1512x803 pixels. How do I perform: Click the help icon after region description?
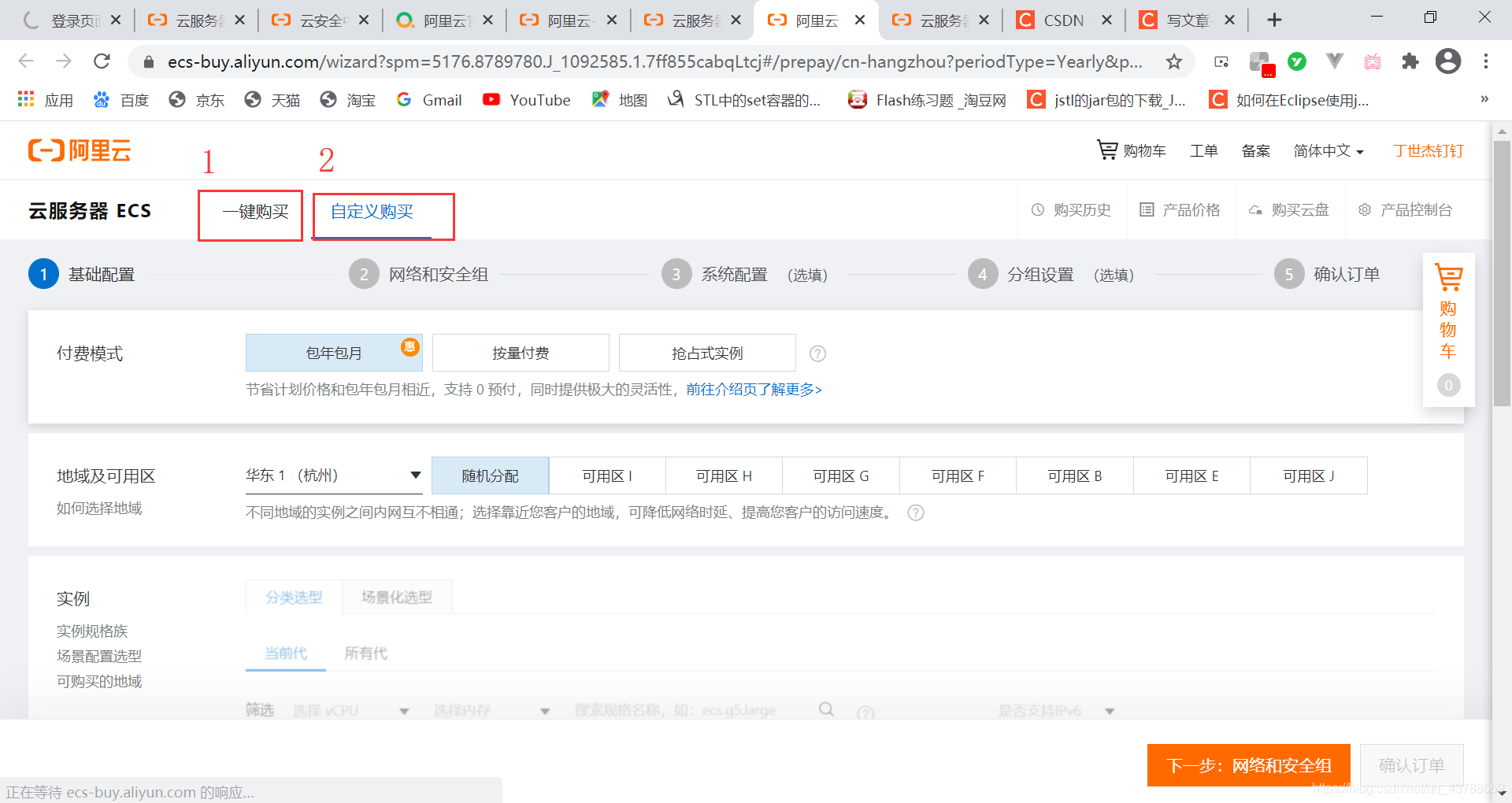916,513
